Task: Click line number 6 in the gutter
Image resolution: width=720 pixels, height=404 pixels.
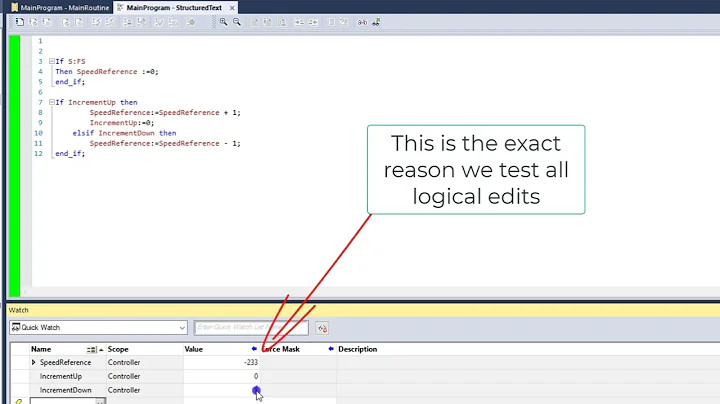Action: point(40,92)
